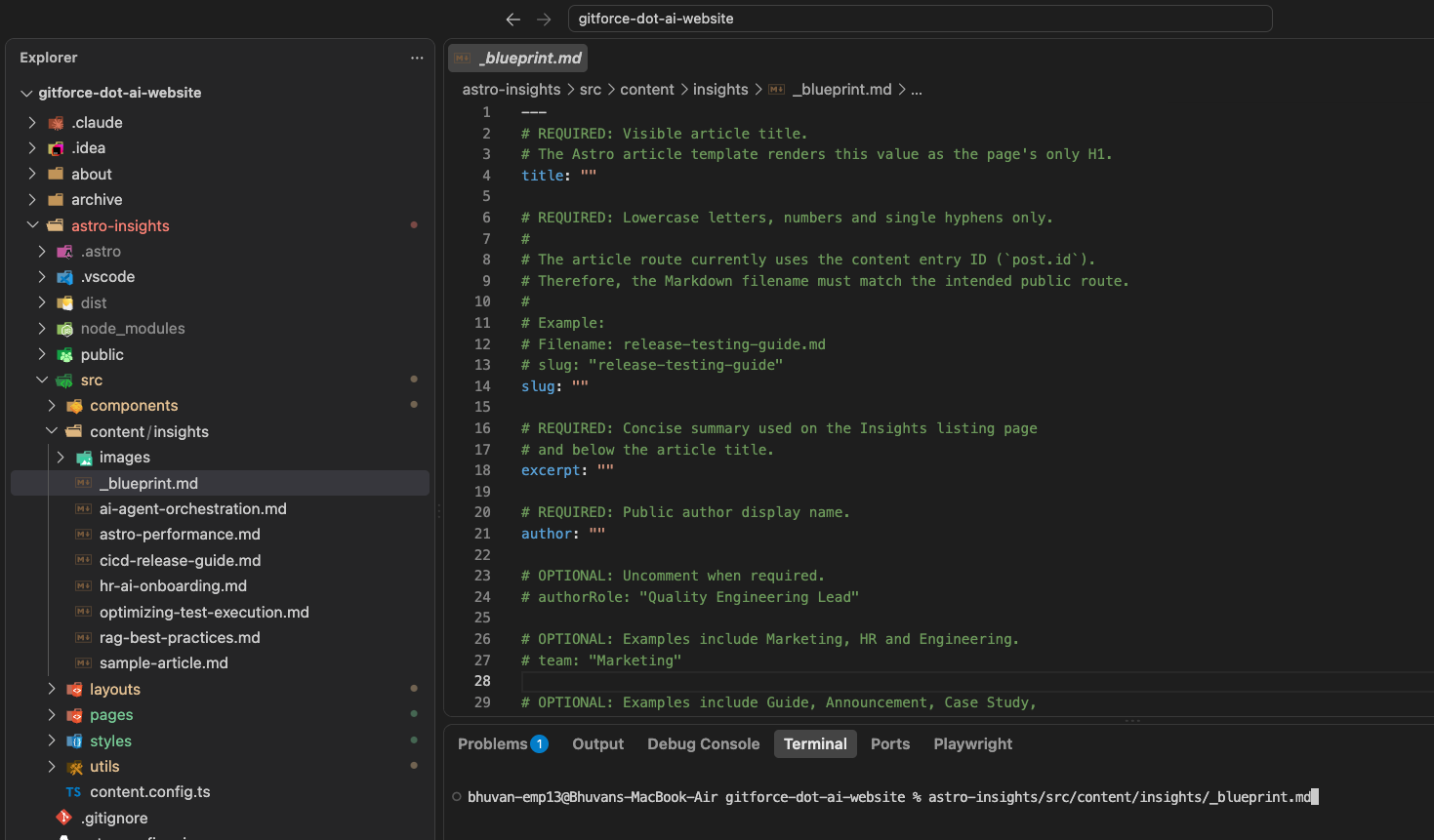The width and height of the screenshot is (1434, 840).
Task: Expand the images folder chevron
Action: (x=61, y=458)
